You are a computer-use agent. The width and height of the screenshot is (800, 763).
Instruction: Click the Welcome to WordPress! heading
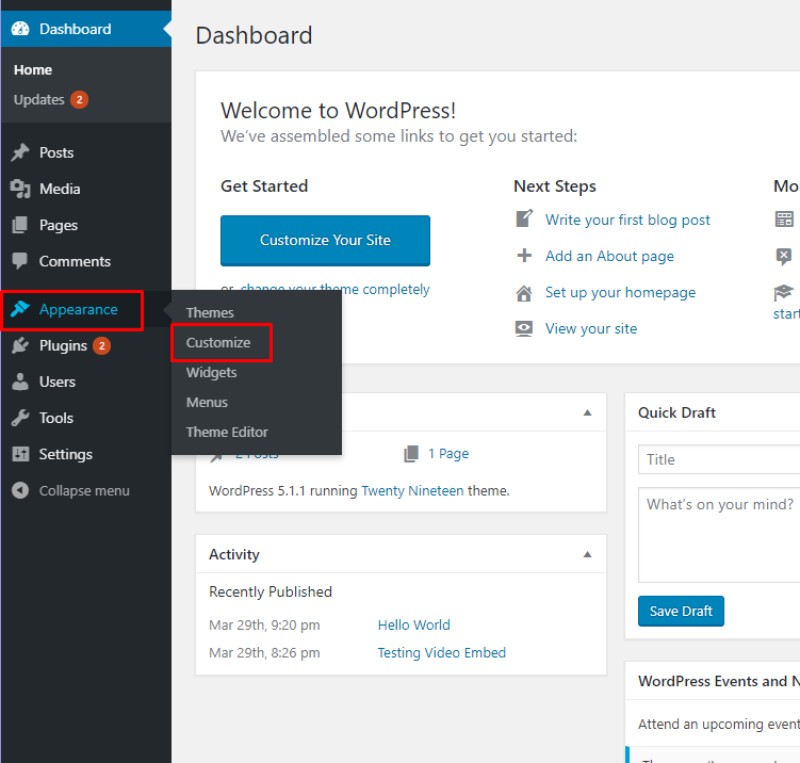point(338,110)
